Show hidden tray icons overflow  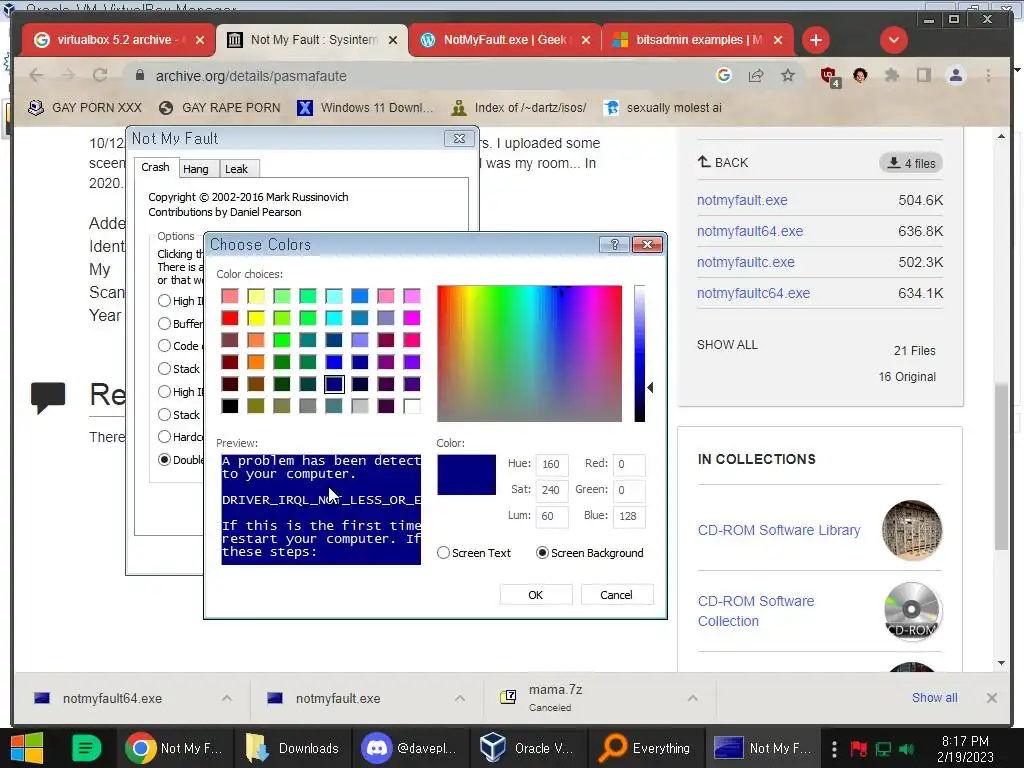point(834,748)
